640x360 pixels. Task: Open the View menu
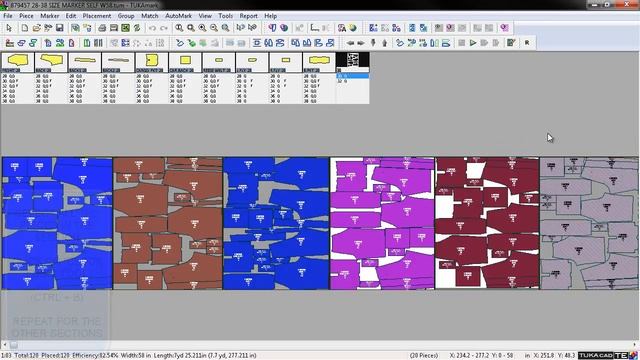coord(205,16)
